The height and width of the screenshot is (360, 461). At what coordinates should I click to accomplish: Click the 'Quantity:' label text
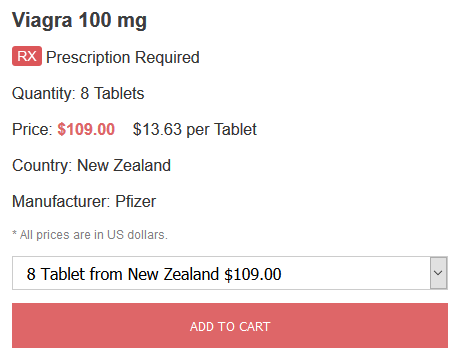[x=44, y=94]
